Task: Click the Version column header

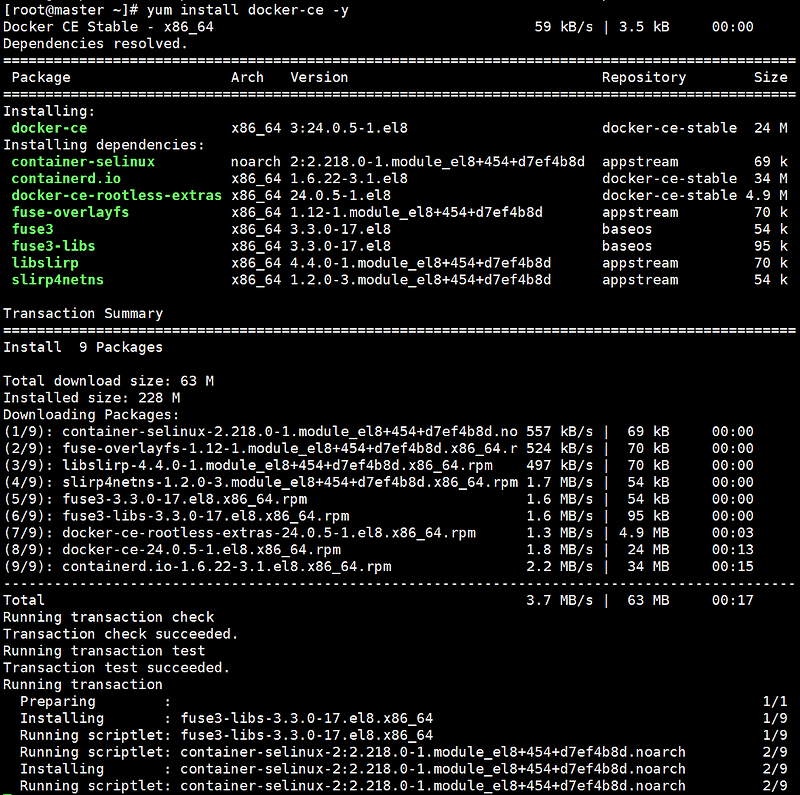Action: point(318,77)
